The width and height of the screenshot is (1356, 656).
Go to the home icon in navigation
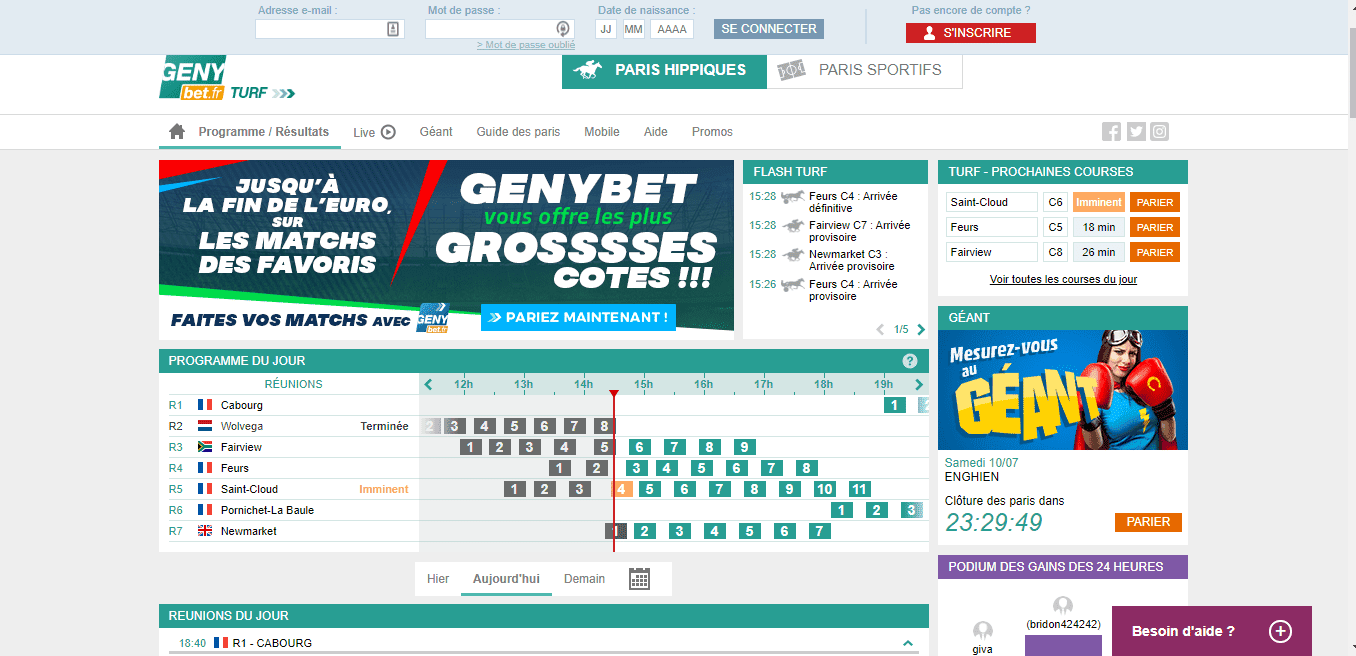click(x=177, y=132)
